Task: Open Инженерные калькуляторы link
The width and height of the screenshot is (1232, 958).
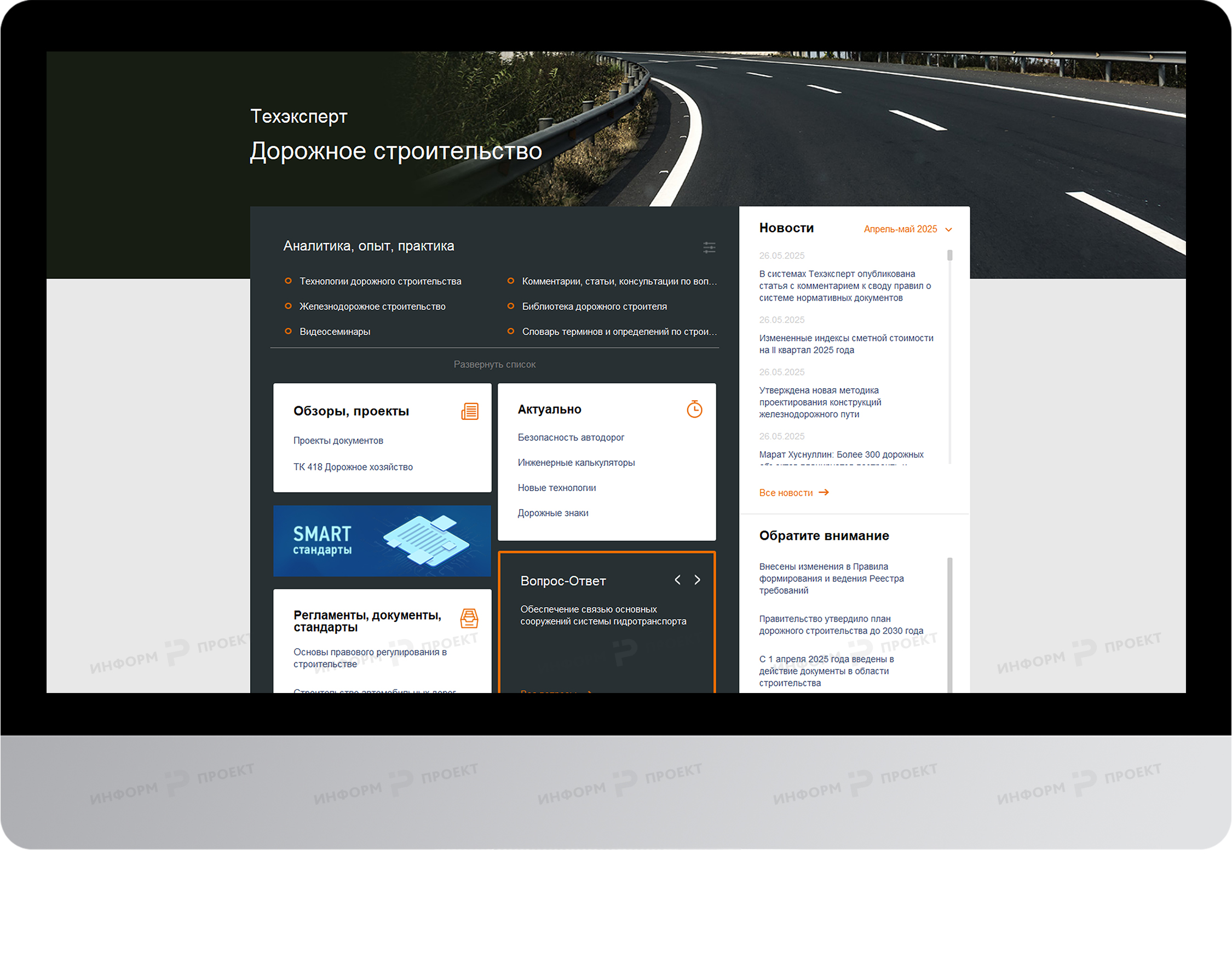Action: (577, 463)
